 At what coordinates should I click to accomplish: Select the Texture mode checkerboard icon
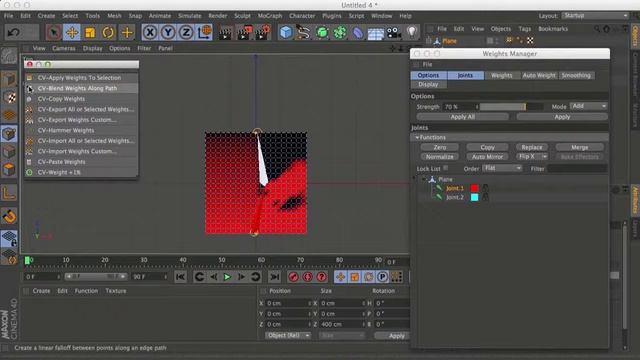(9, 97)
